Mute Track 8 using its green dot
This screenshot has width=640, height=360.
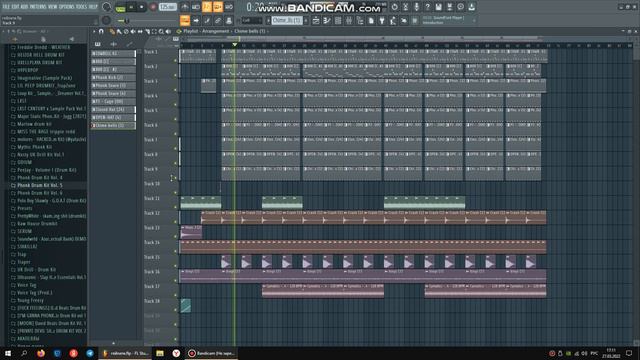click(176, 163)
